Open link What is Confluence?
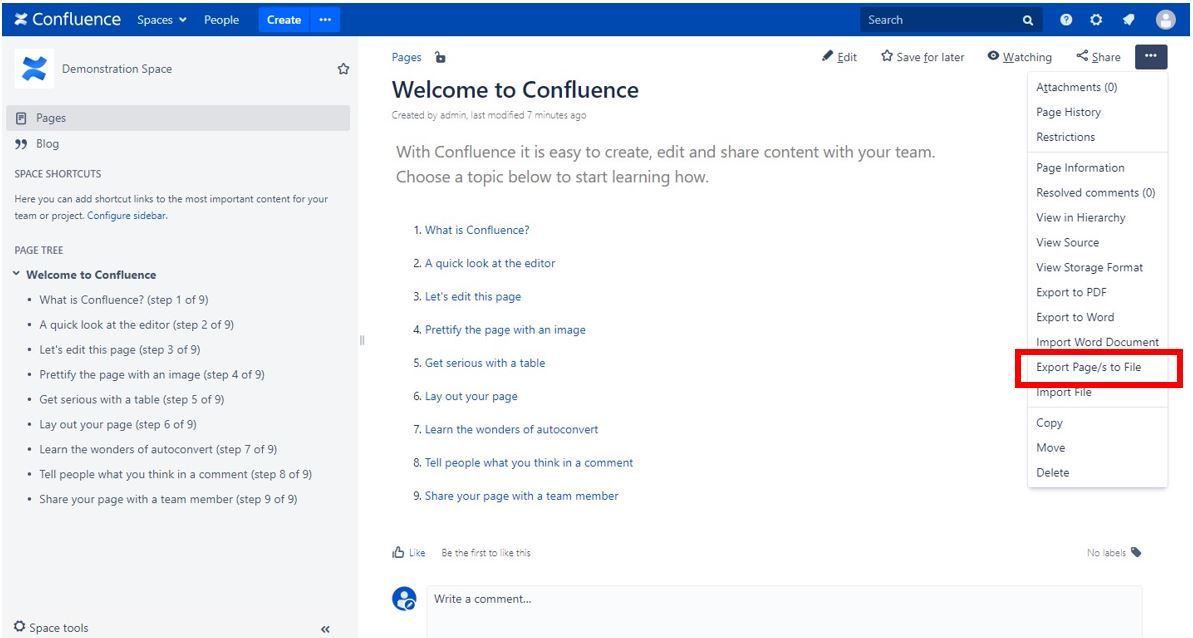The width and height of the screenshot is (1193, 638). pos(477,230)
